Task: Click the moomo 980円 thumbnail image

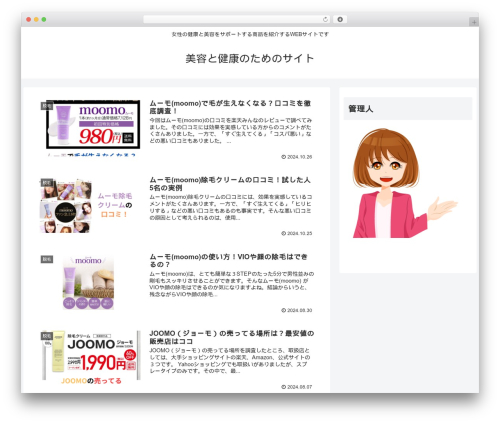Action: tap(91, 128)
